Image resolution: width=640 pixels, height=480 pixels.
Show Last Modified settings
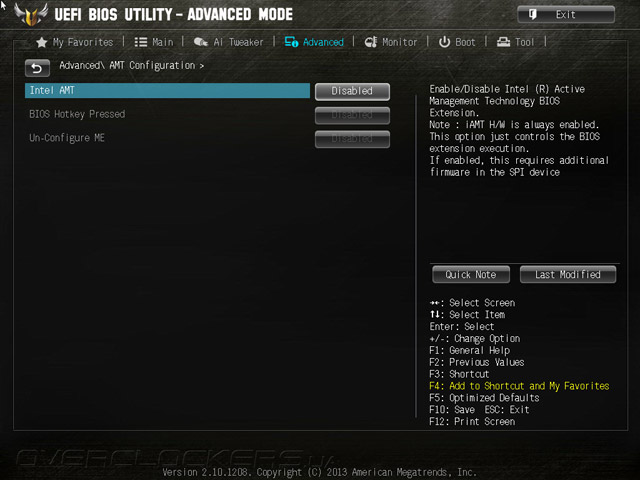click(568, 275)
